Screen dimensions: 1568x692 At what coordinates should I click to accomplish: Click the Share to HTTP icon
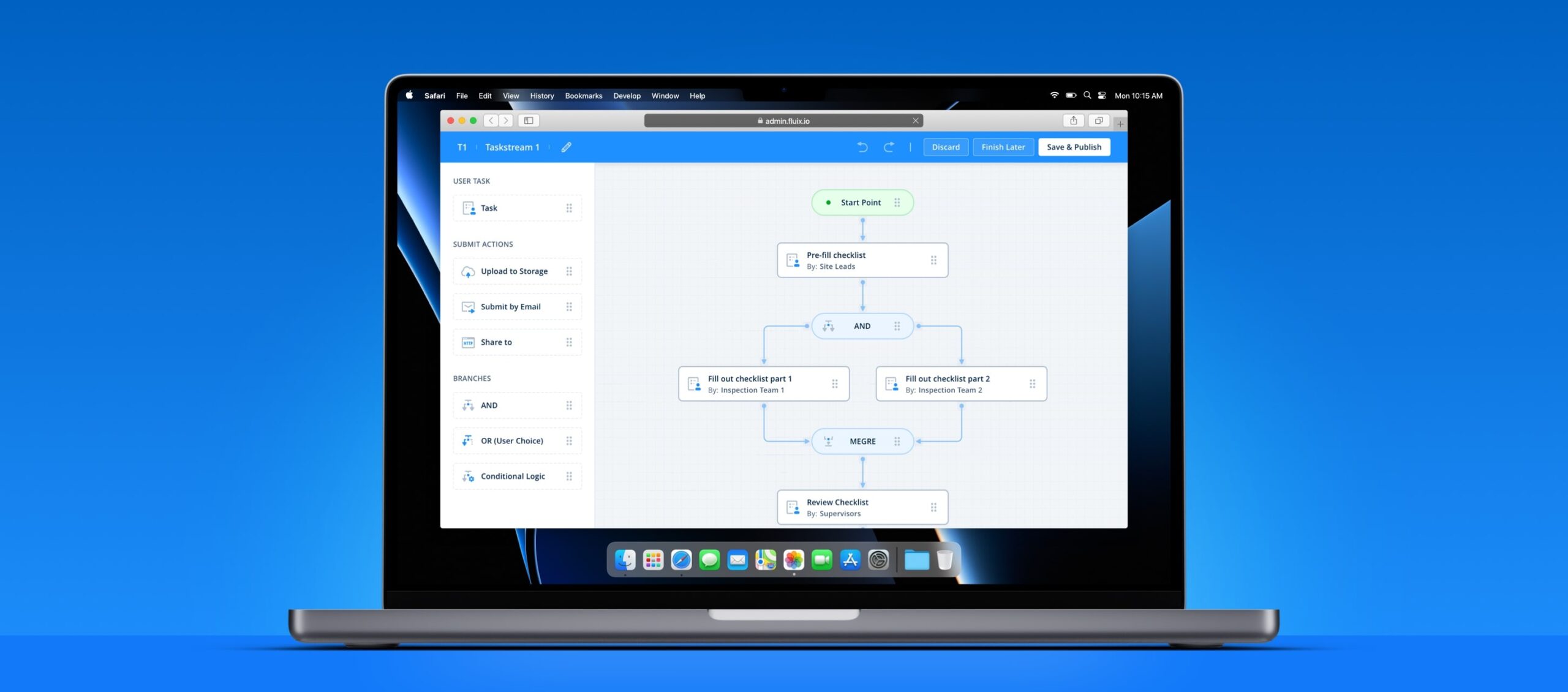pos(468,342)
